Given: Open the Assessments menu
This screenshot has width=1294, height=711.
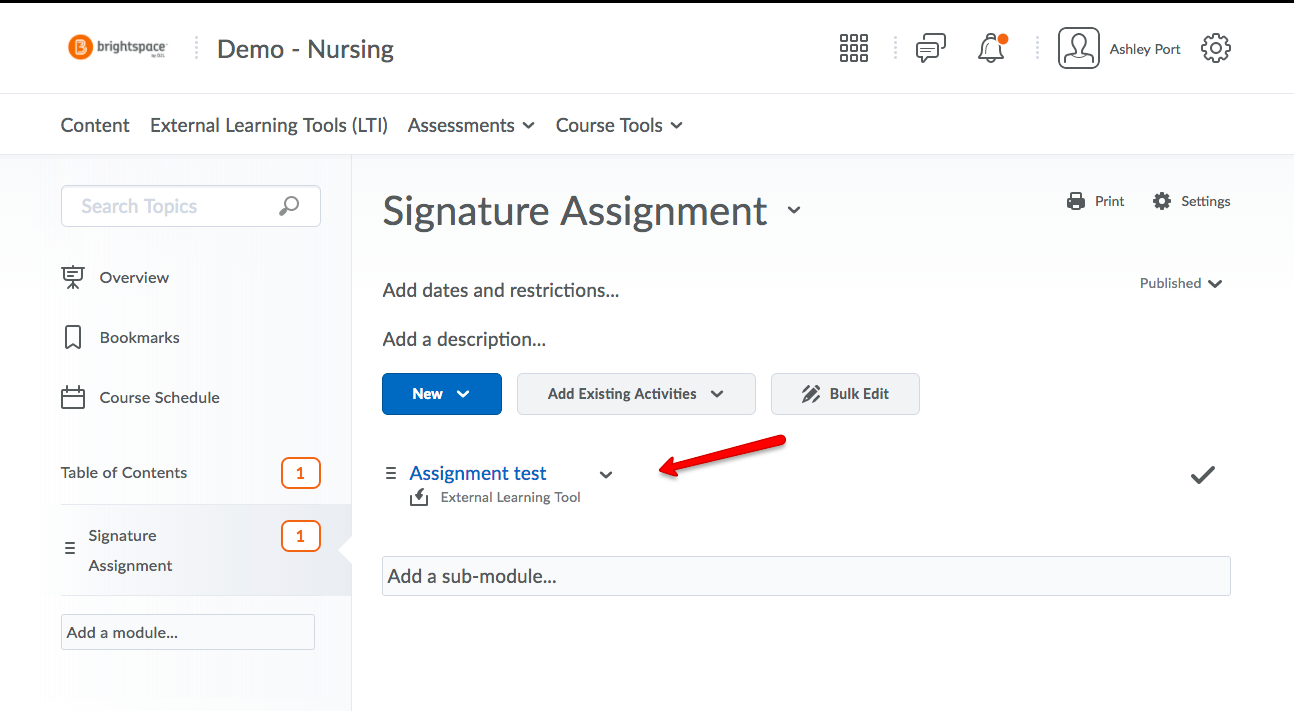Looking at the screenshot, I should pos(471,125).
